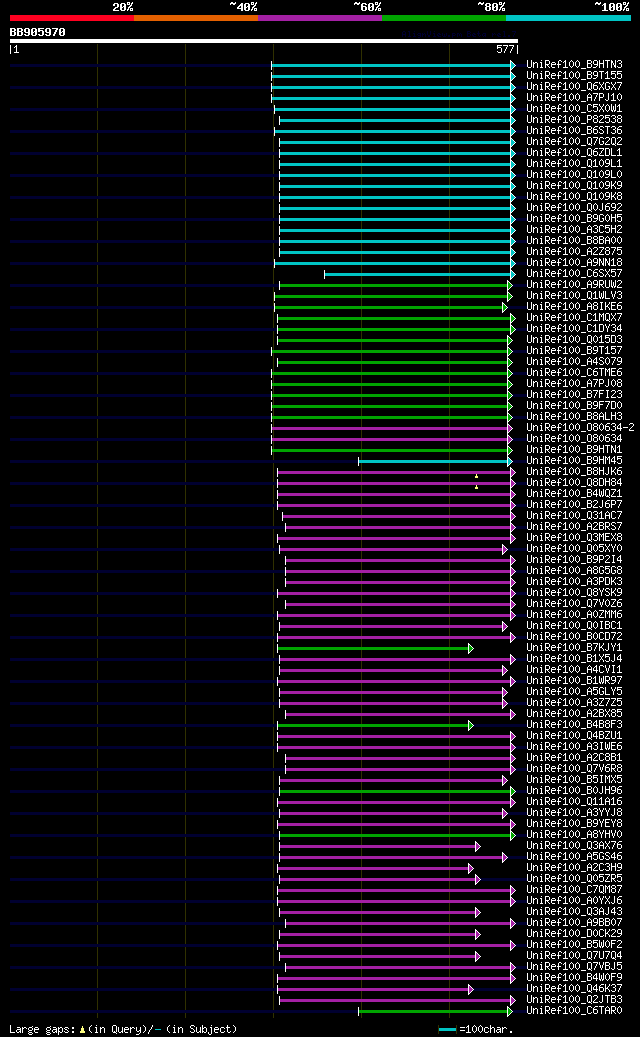Click the green alignment bar for UniRef100_C6TAR0
Viewport: 640px width, 1037px height.
(435, 1010)
